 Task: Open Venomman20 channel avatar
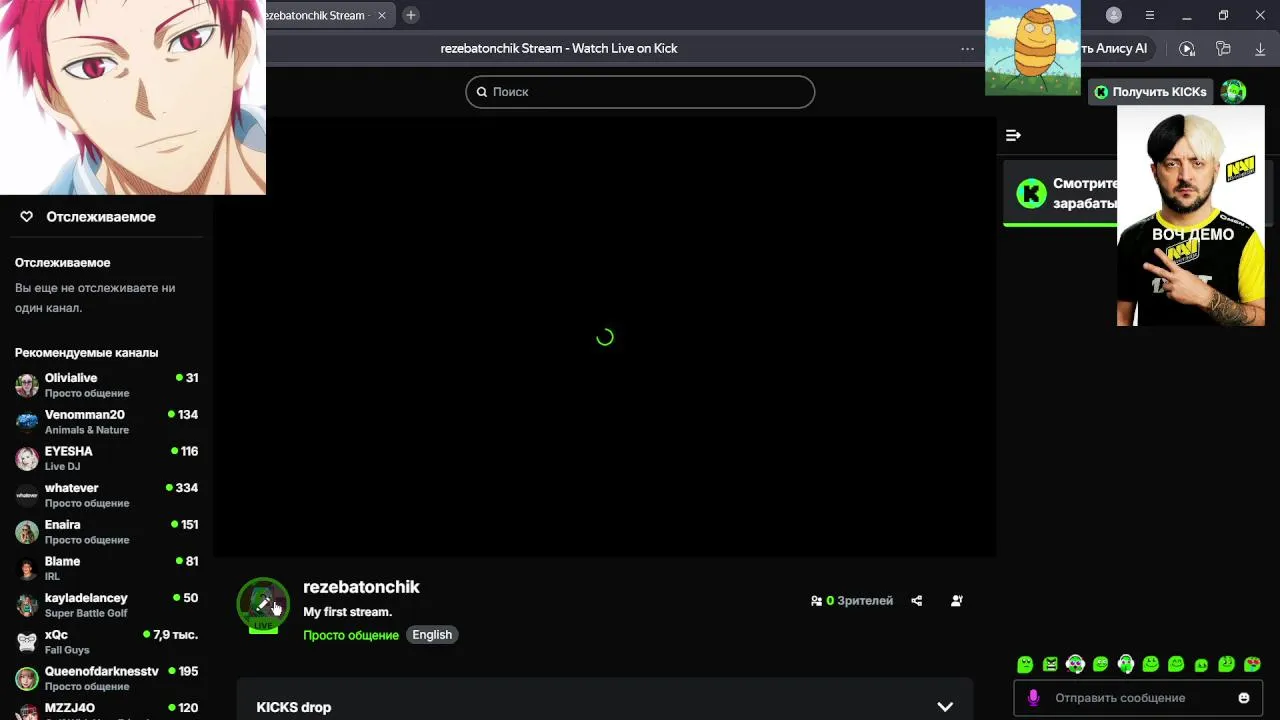[x=27, y=421]
